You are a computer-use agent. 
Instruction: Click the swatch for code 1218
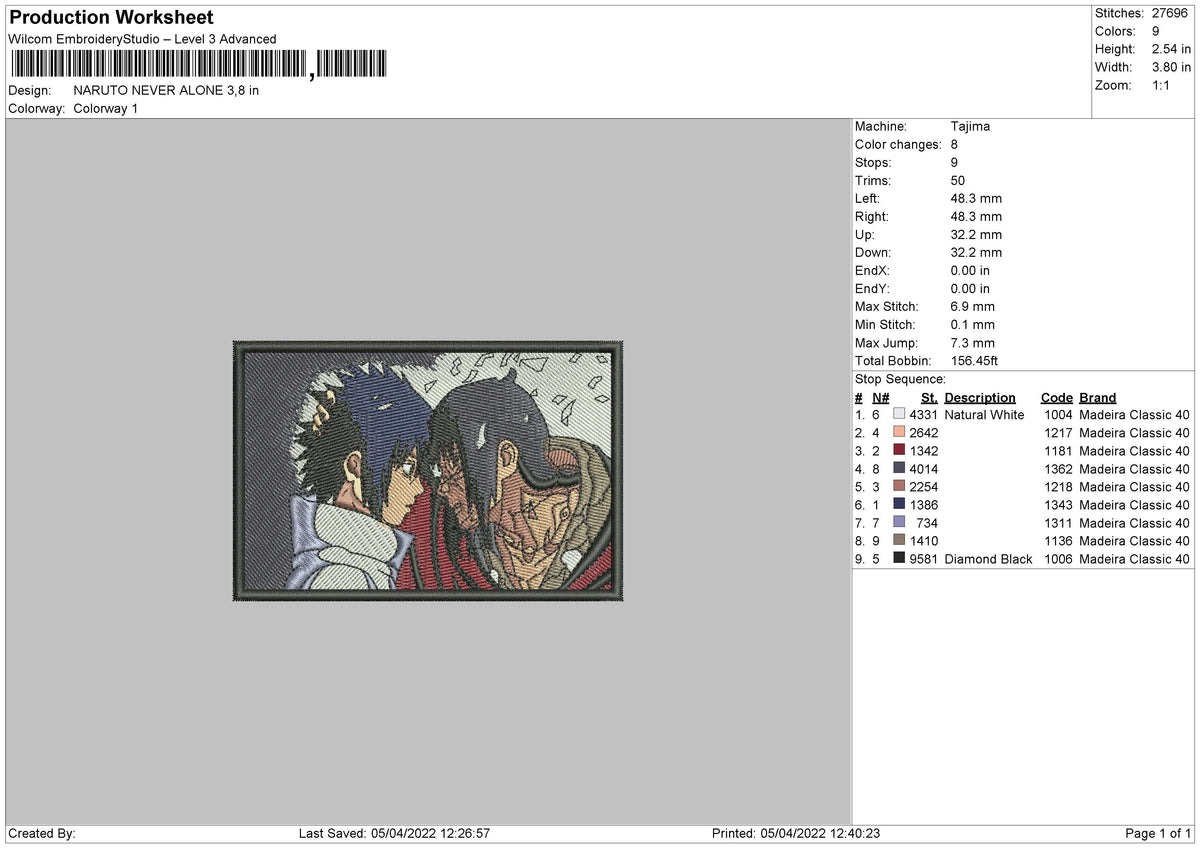tap(899, 486)
